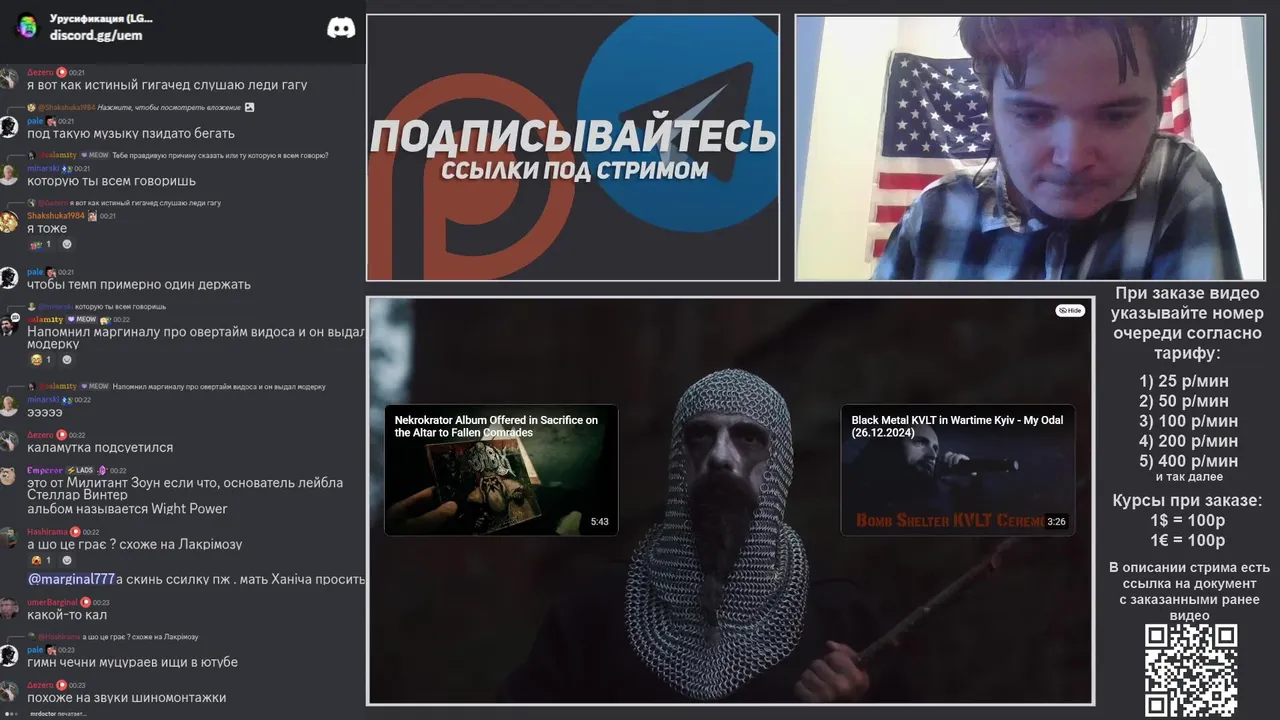The height and width of the screenshot is (720, 1280).
Task: Open pale's avatar beside 'под такую музыку' message
Action: point(9,127)
